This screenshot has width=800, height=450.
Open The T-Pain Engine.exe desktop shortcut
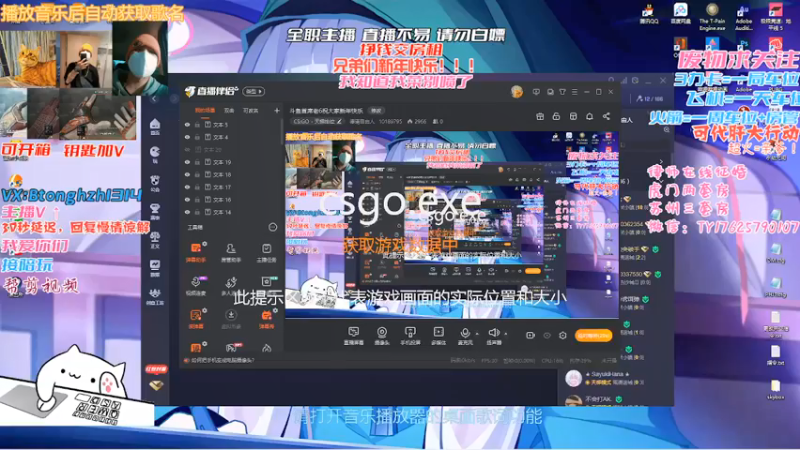point(712,17)
